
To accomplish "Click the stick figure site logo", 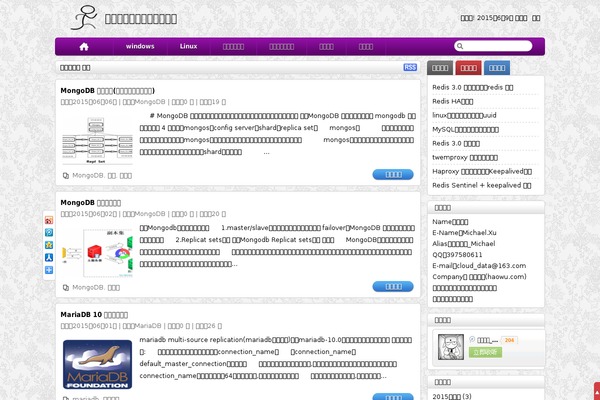I will coord(84,18).
